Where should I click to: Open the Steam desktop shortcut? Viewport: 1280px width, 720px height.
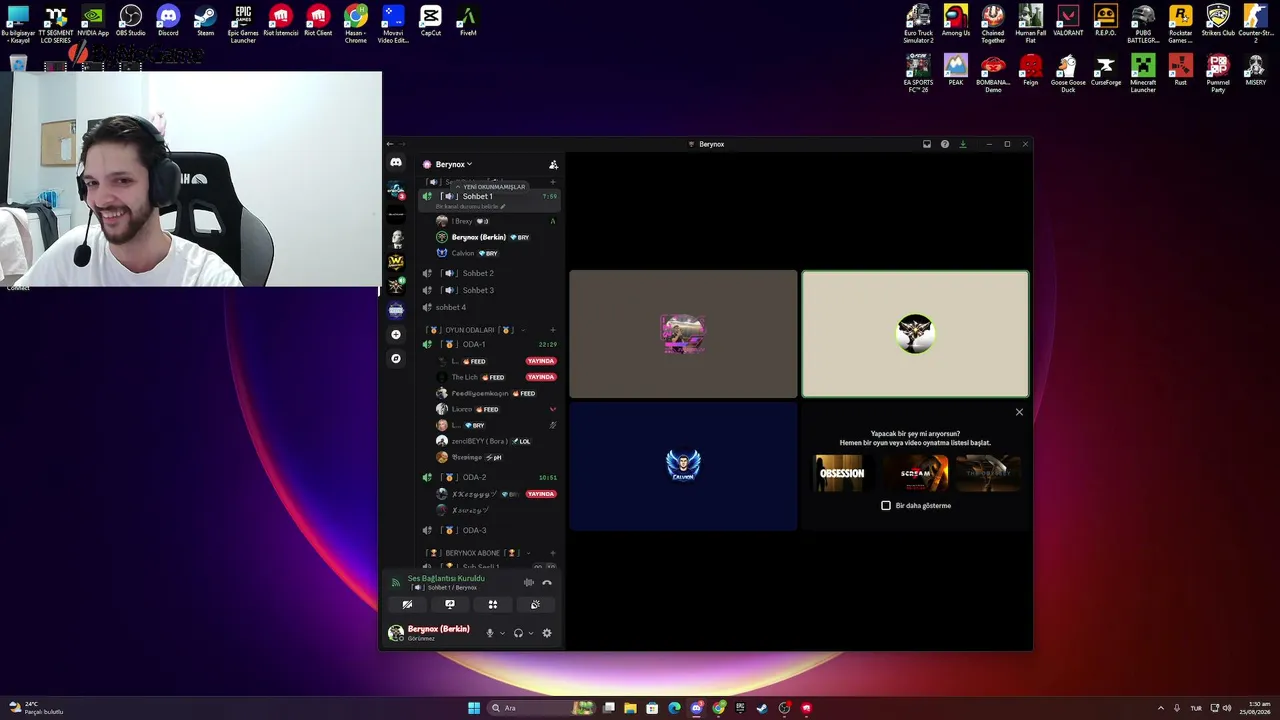[206, 20]
